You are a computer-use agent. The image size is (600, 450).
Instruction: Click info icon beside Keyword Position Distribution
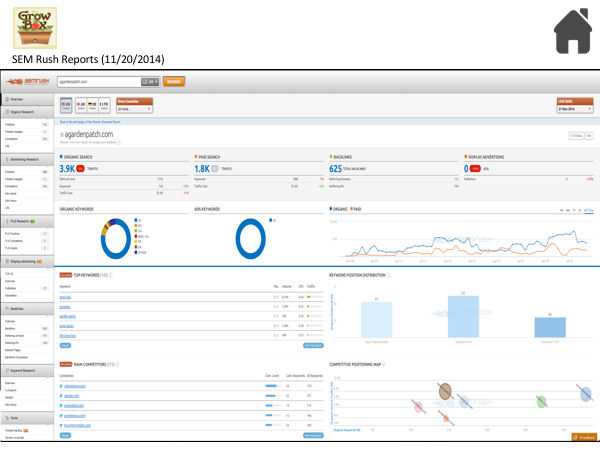(388, 275)
